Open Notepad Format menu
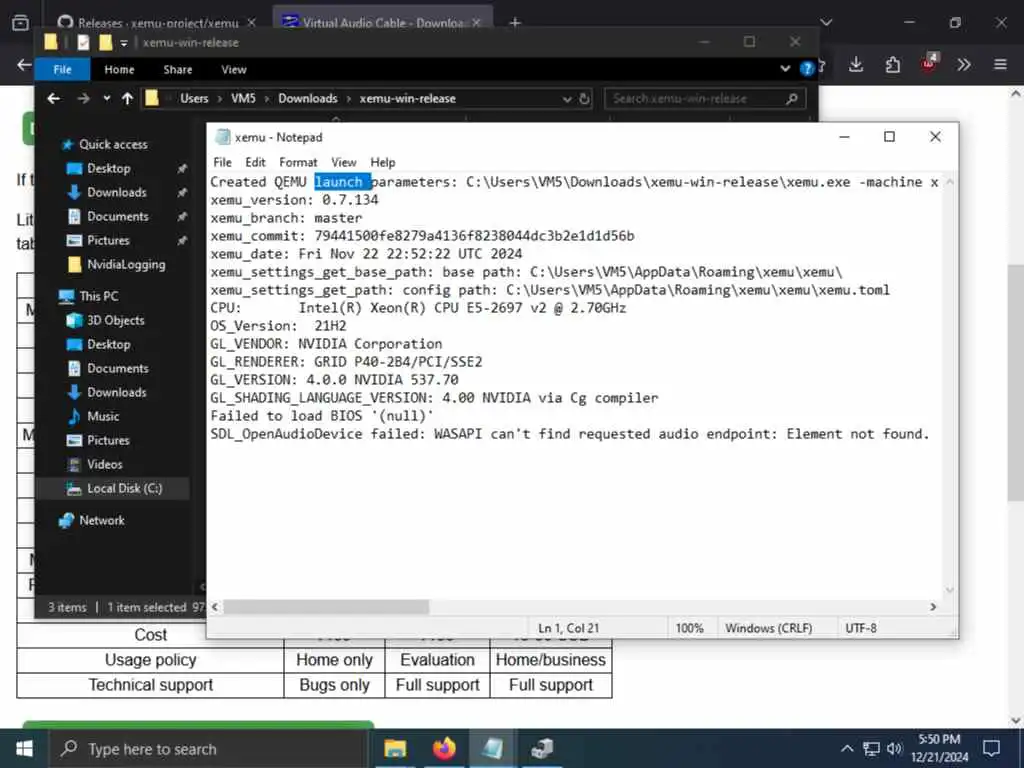The height and width of the screenshot is (768, 1024). click(298, 162)
